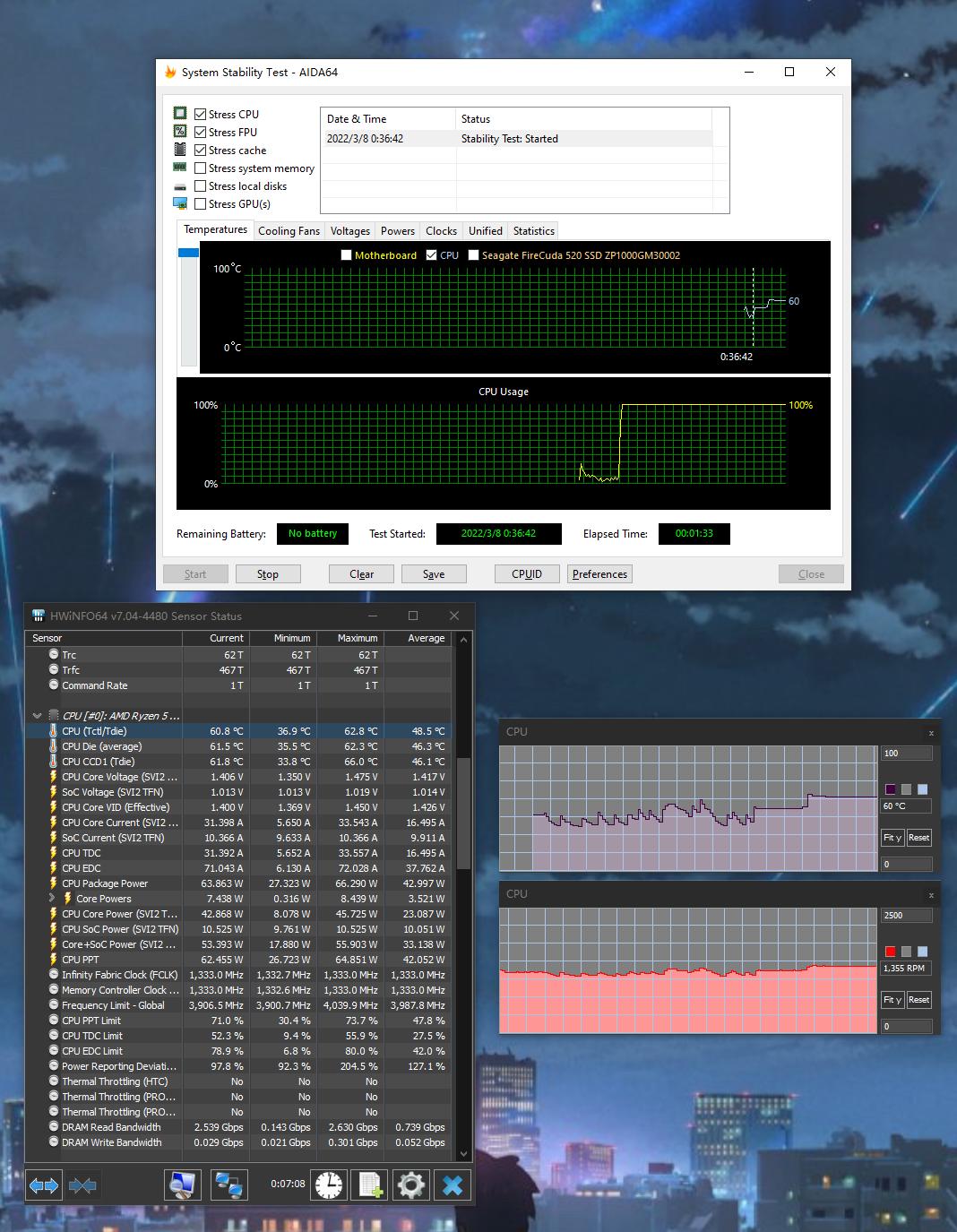
Task: Click the collapse columns arrows icon in HWiNFO
Action: (82, 1185)
